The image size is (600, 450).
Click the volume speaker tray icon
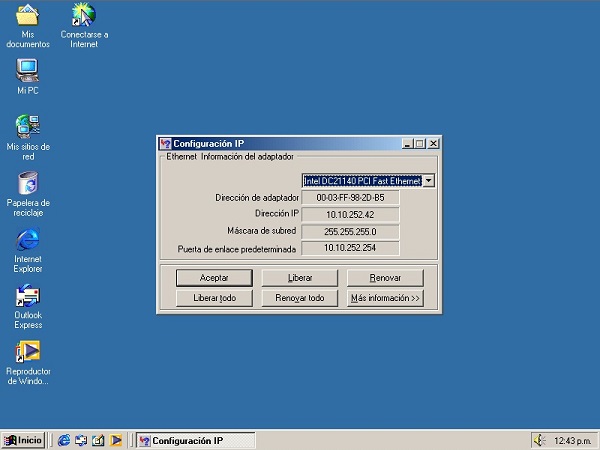coord(538,440)
